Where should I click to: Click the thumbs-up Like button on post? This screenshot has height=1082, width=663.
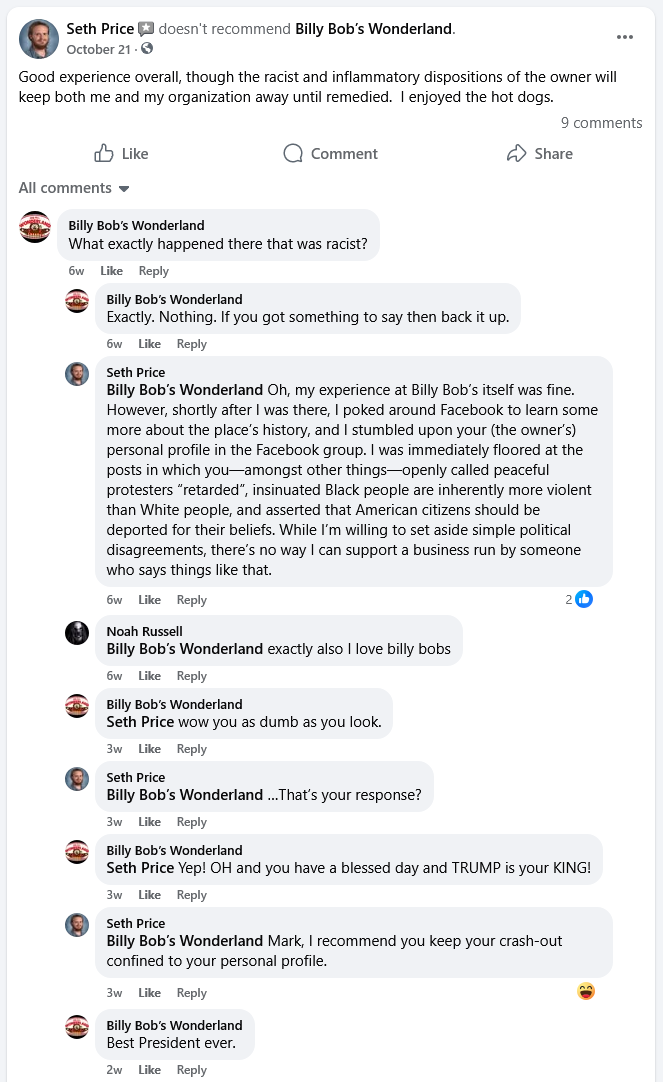[121, 153]
